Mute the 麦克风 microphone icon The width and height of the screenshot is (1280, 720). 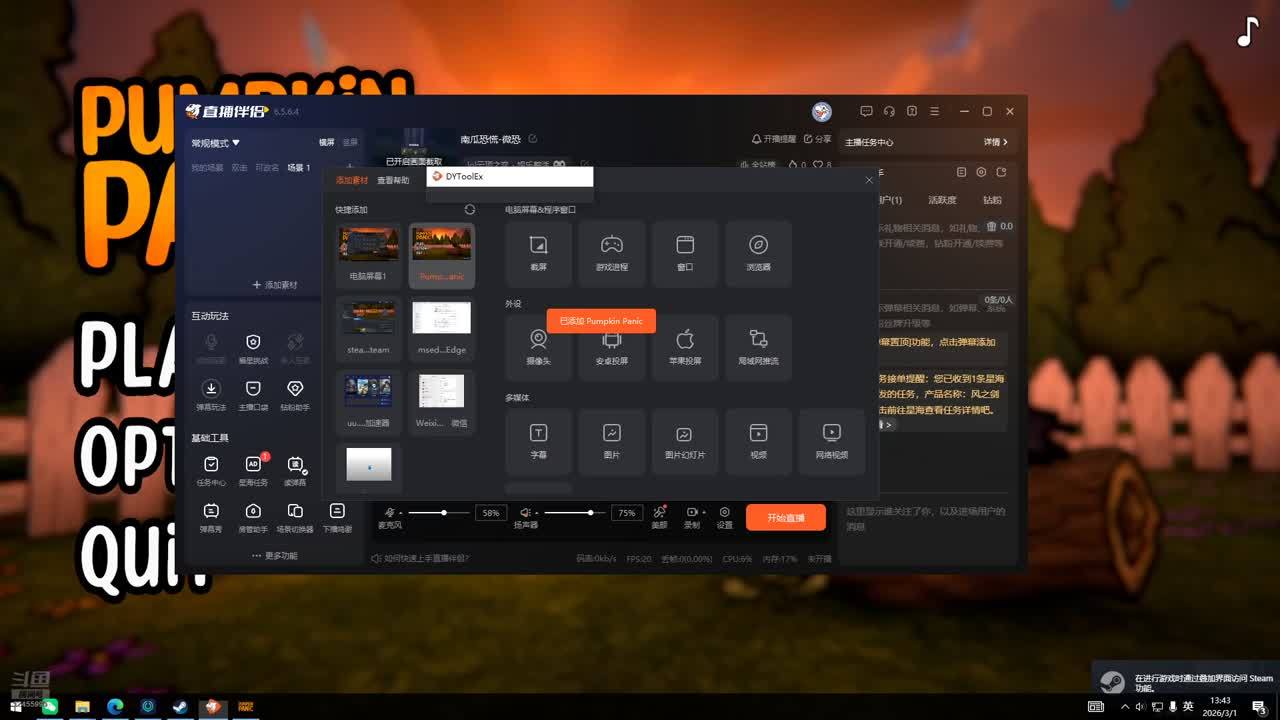(x=390, y=513)
